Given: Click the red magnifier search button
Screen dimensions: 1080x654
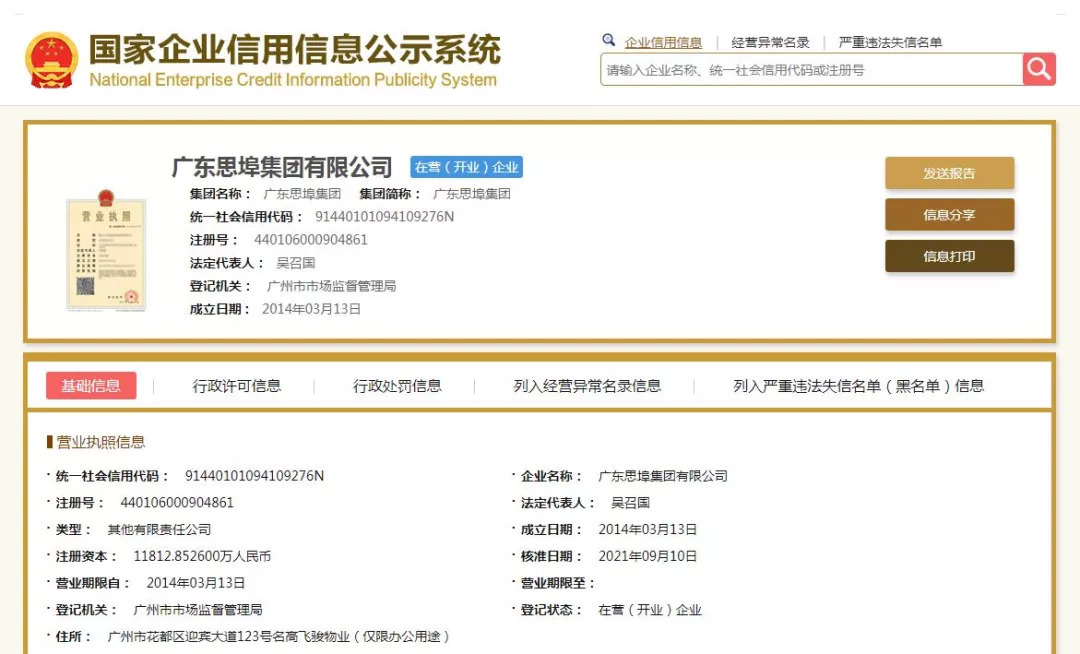Looking at the screenshot, I should (x=1039, y=69).
